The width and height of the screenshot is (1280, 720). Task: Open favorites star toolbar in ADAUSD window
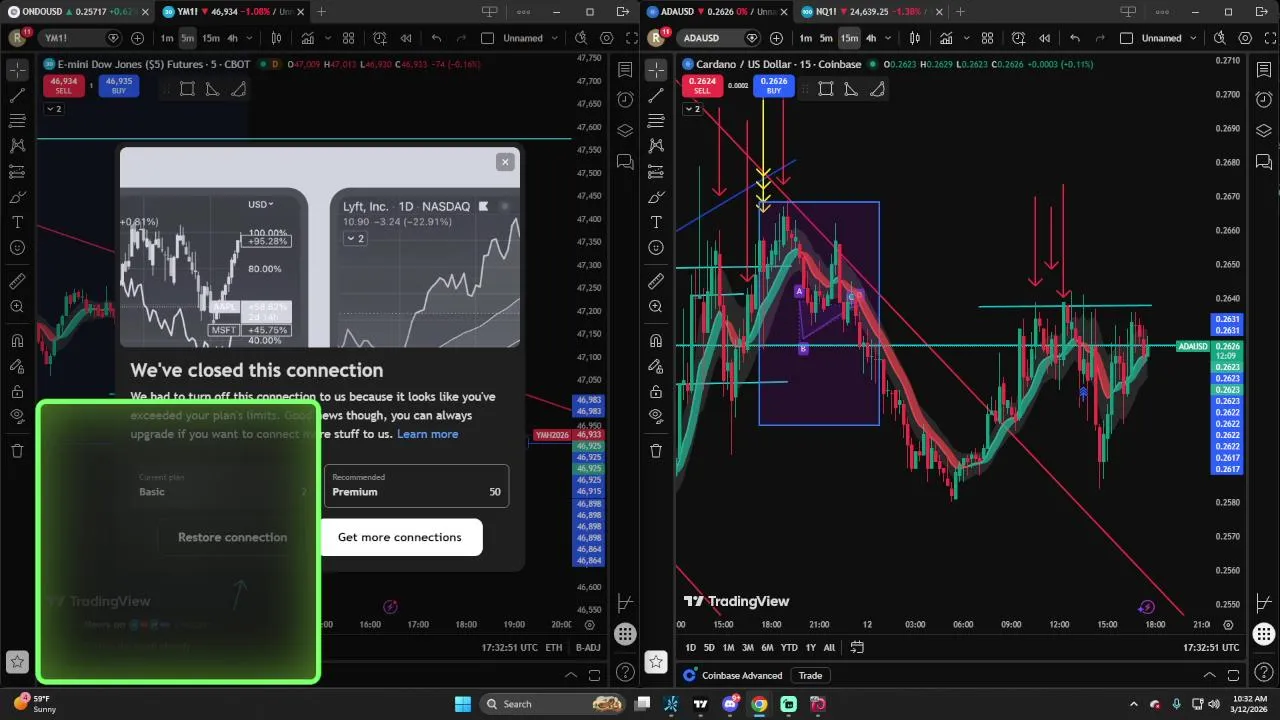pyautogui.click(x=656, y=661)
